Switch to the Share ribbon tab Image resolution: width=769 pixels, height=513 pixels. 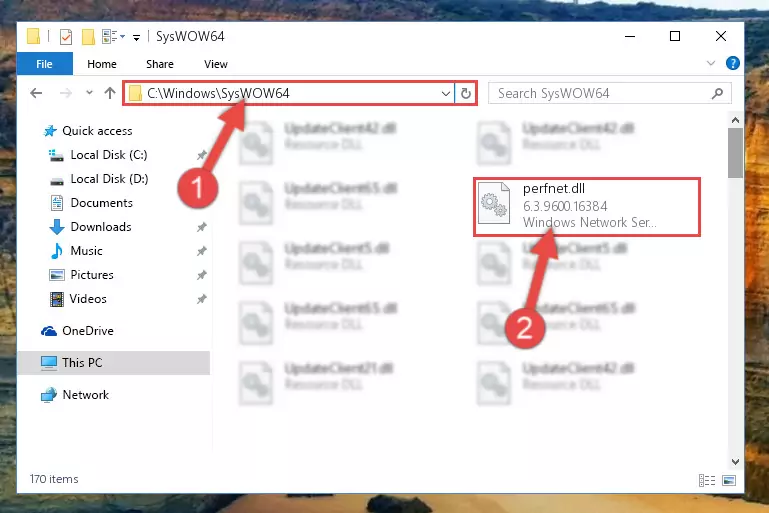[159, 64]
